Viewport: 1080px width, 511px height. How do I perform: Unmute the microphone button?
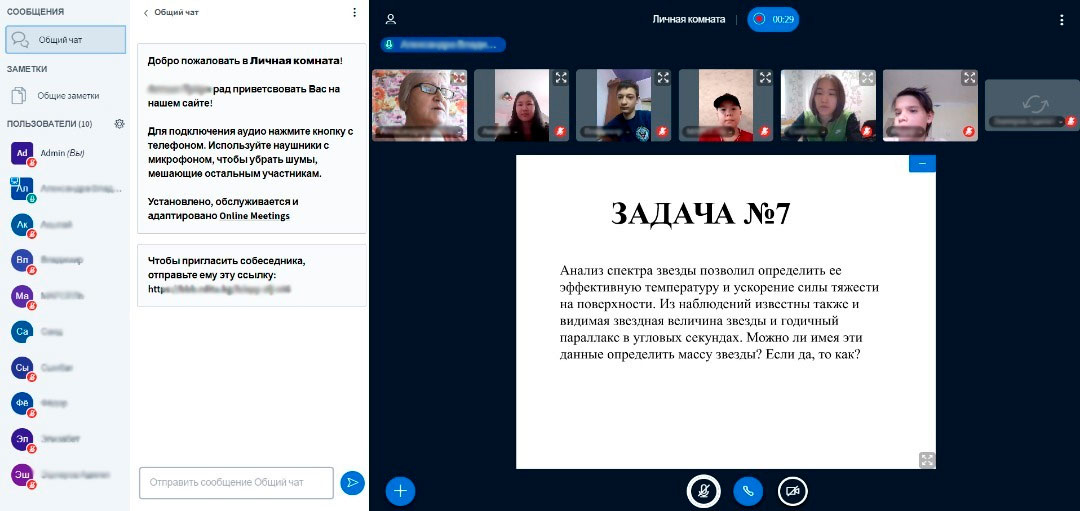tap(703, 491)
